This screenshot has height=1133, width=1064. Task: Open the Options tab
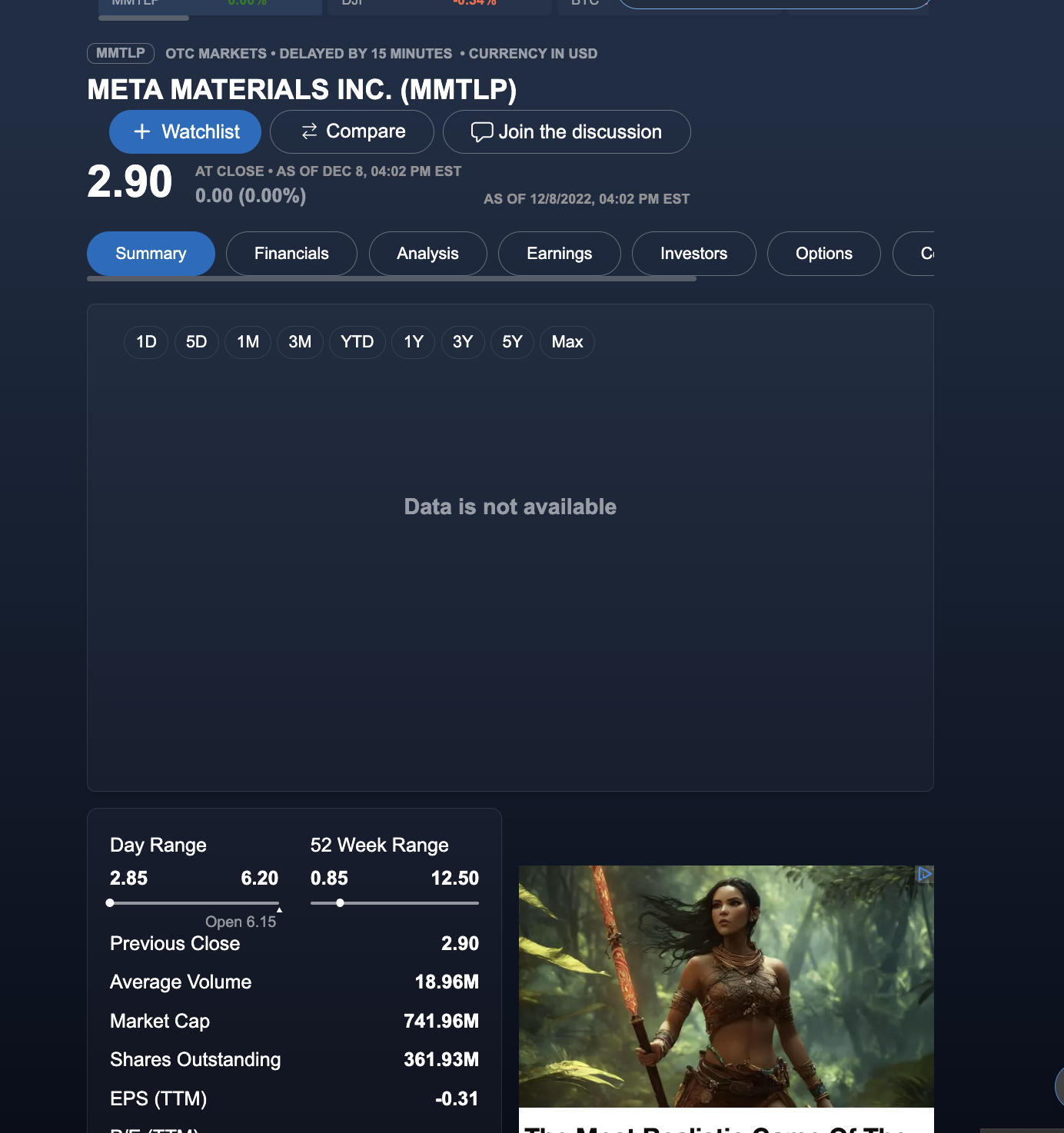pyautogui.click(x=824, y=254)
